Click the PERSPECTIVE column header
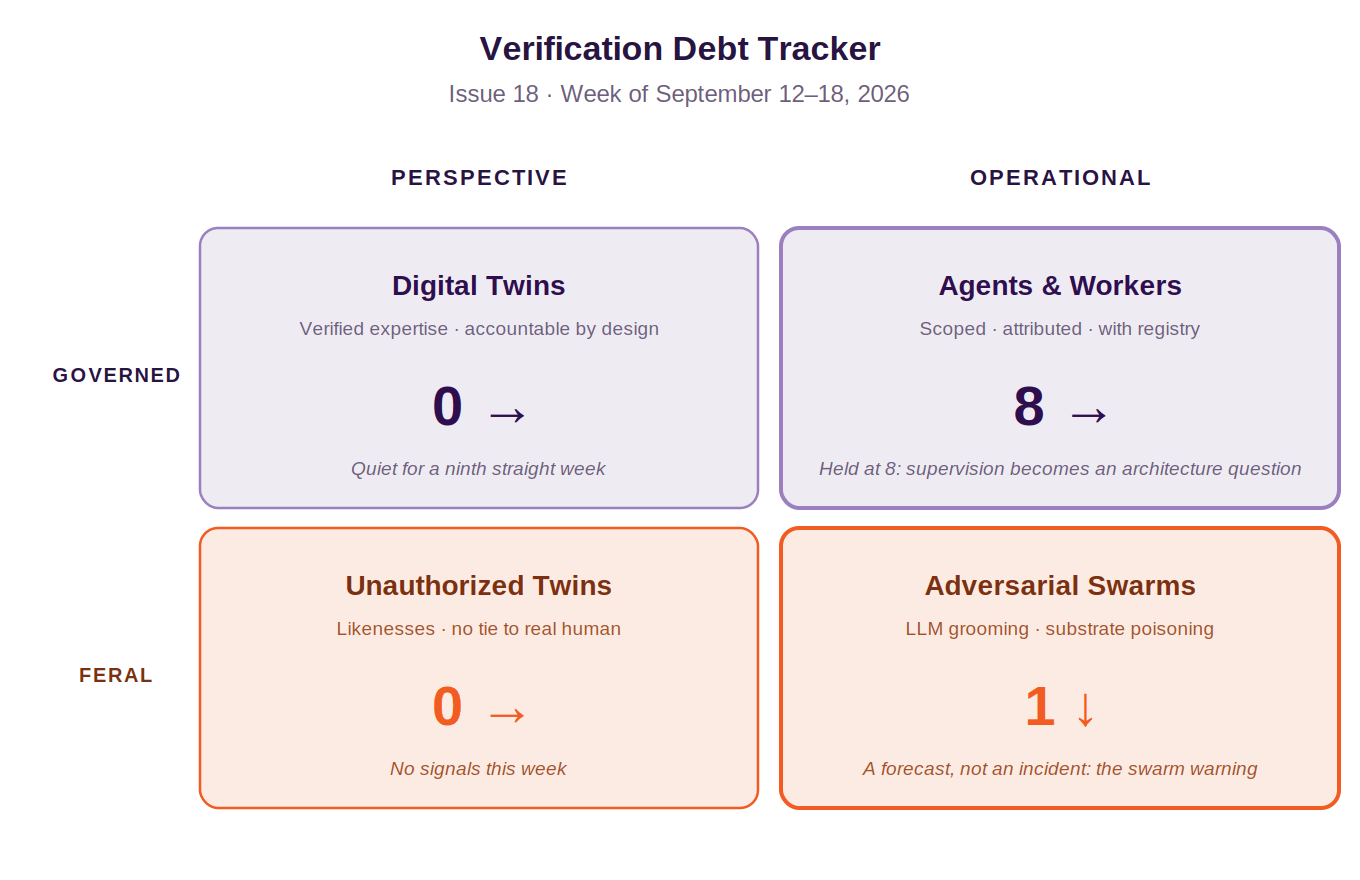The height and width of the screenshot is (880, 1360). point(479,178)
